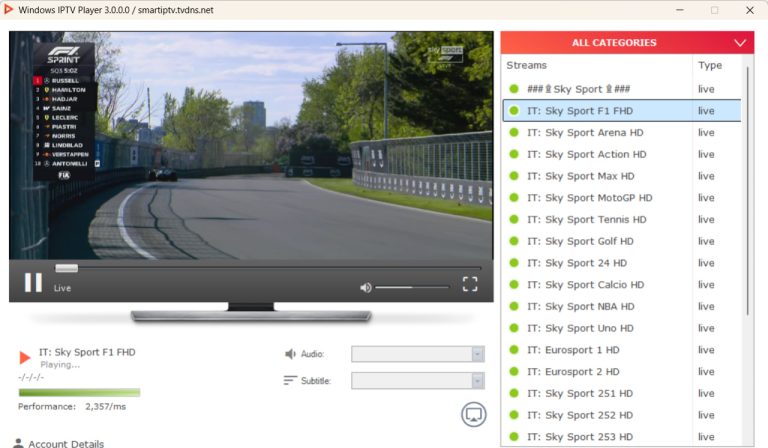Sort by the Type column header
Viewport: 768px width, 448px height.
pyautogui.click(x=710, y=65)
